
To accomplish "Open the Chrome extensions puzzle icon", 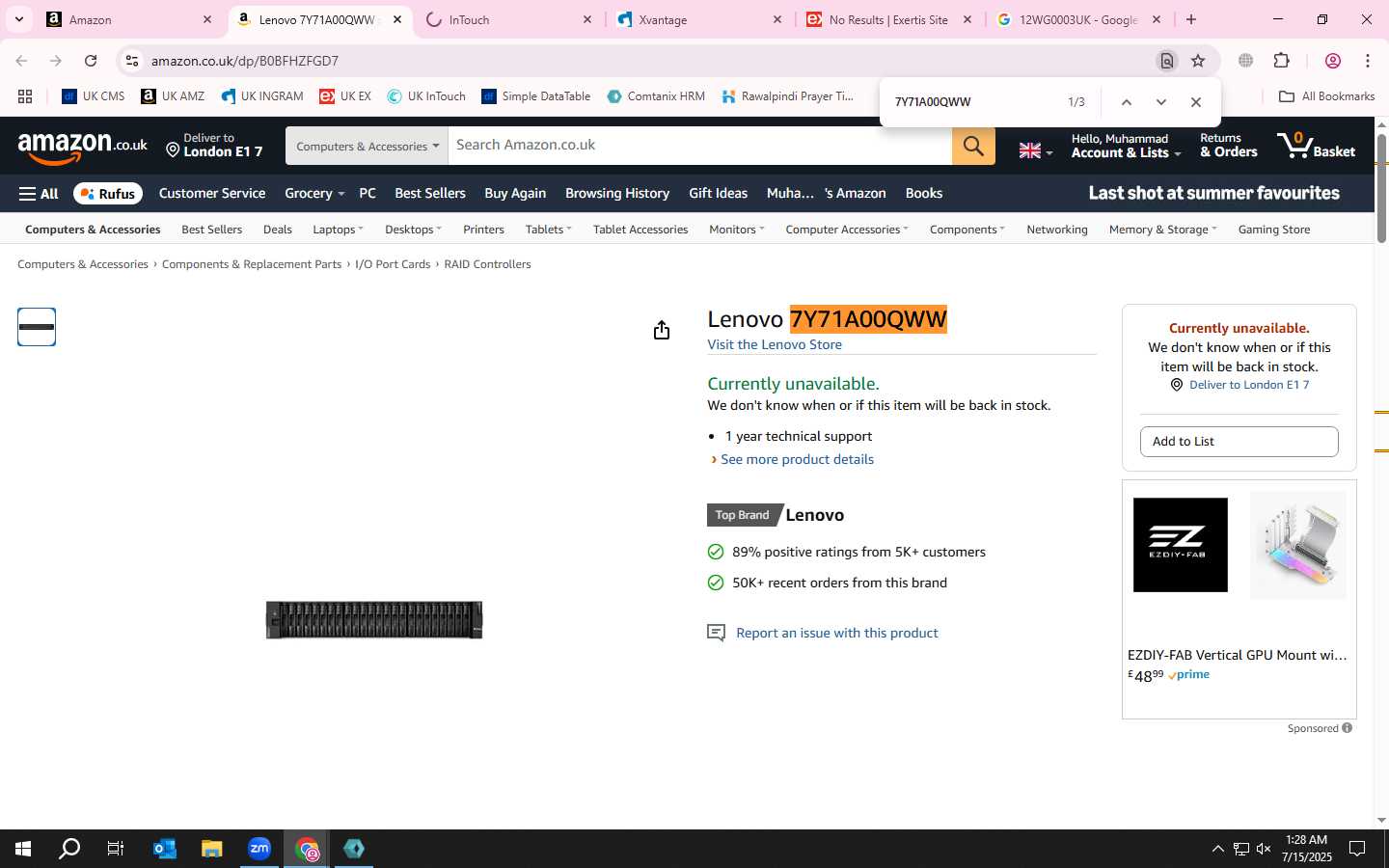I will point(1281,61).
